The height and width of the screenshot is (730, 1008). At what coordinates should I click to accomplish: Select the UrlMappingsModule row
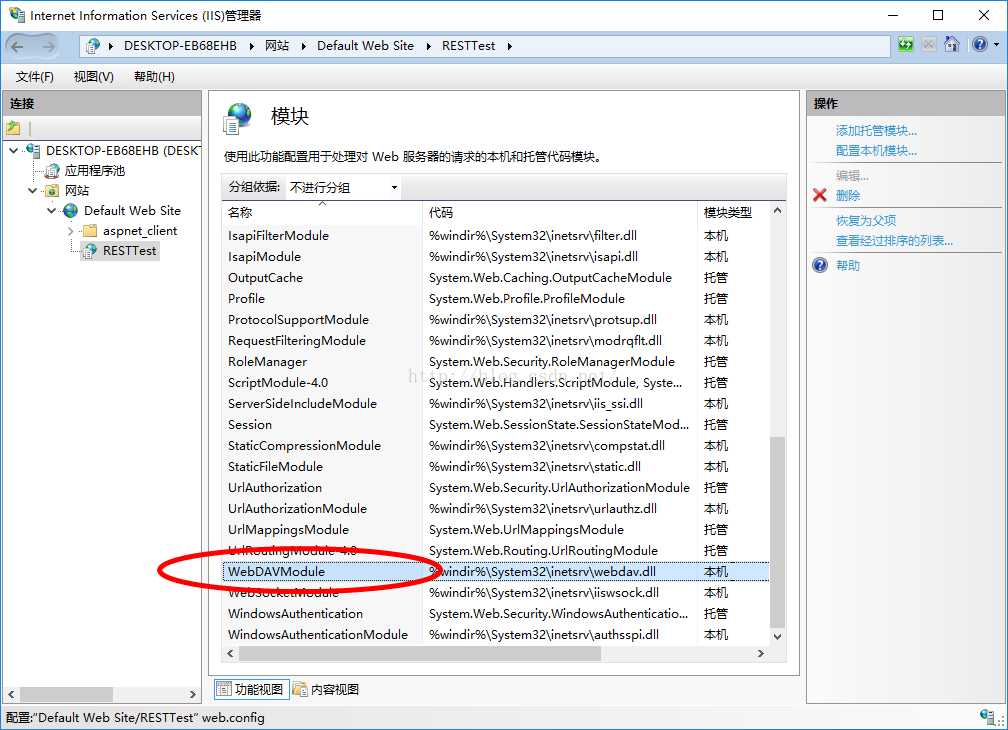(x=496, y=530)
